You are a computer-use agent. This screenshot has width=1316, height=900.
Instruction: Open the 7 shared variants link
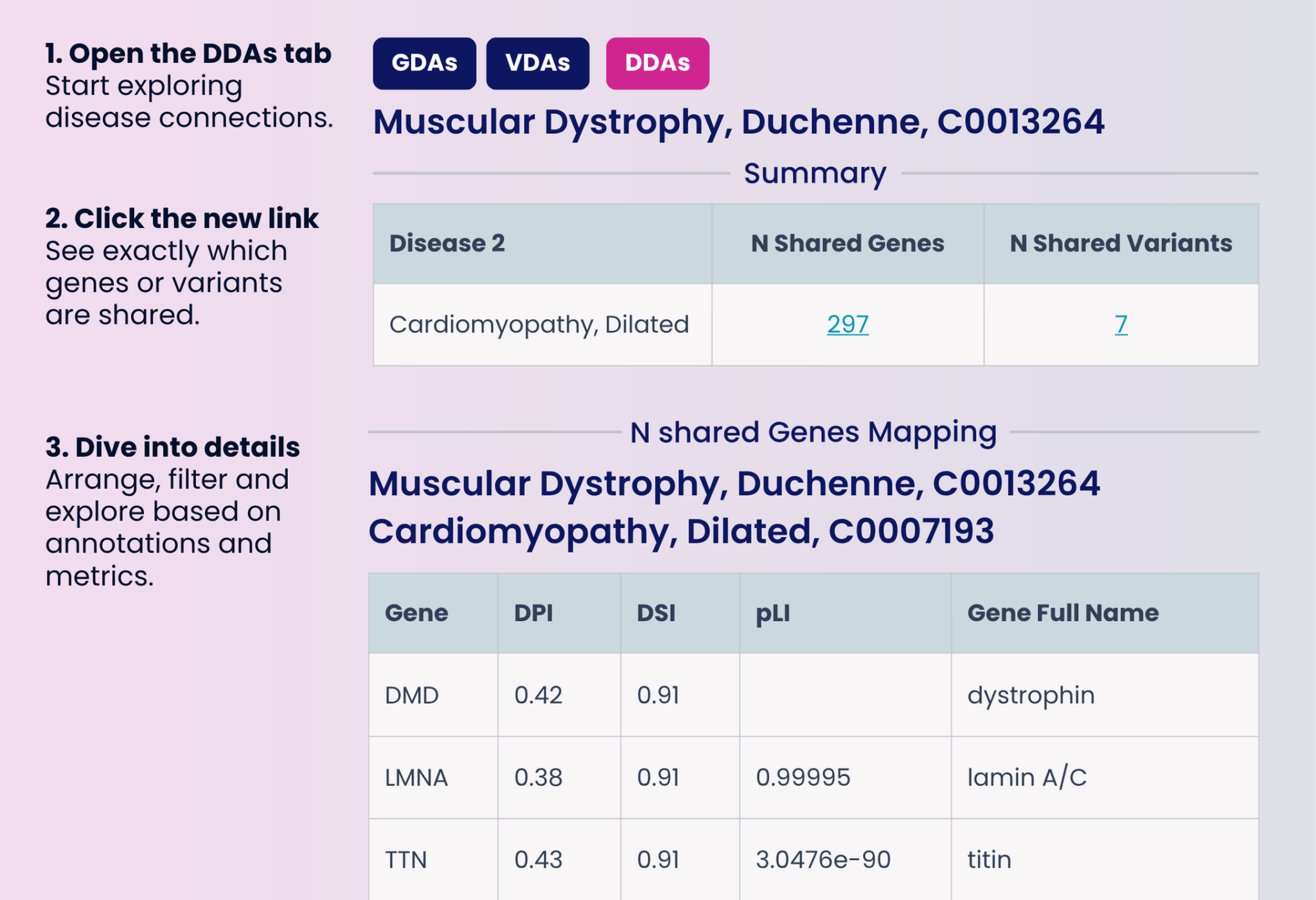[1120, 326]
